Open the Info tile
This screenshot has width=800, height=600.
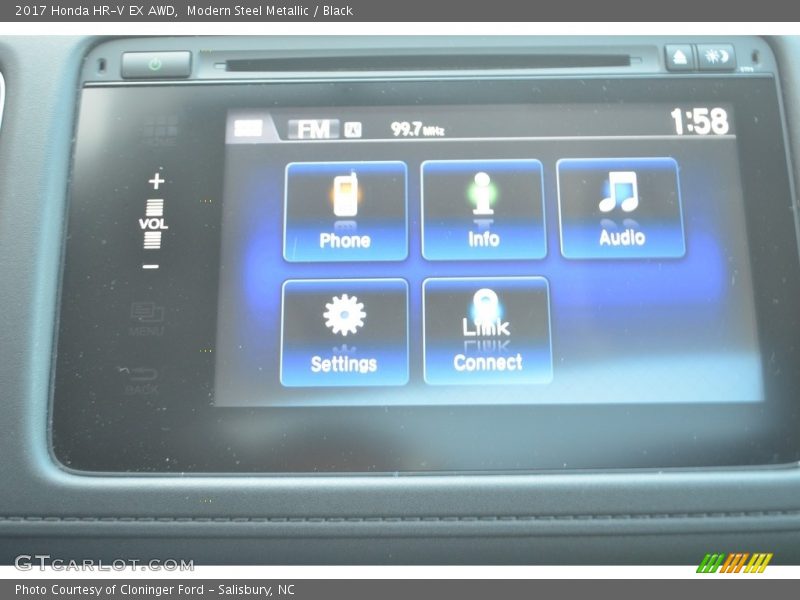point(483,209)
